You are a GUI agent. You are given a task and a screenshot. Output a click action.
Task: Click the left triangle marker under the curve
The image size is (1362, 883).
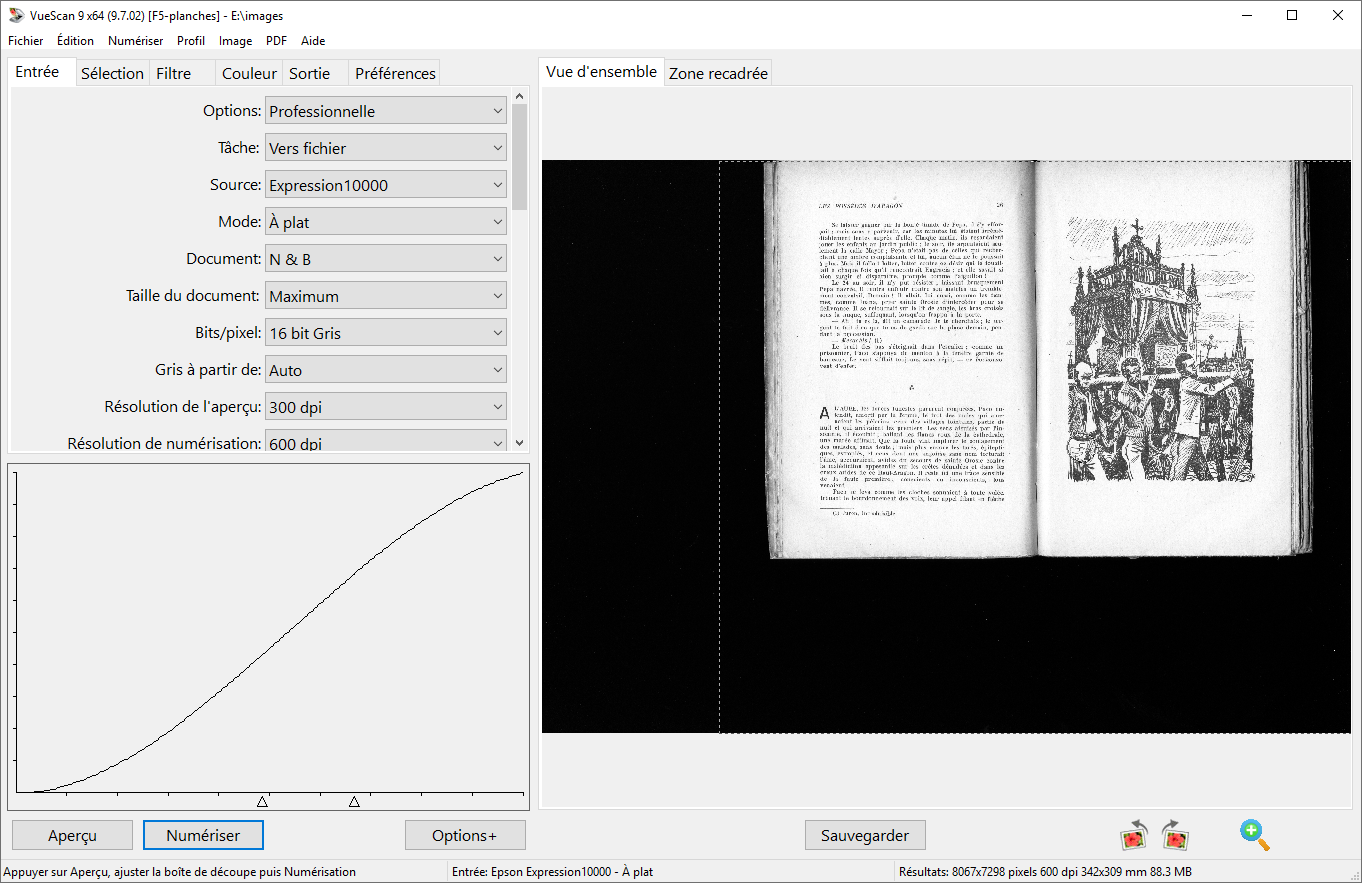pyautogui.click(x=262, y=802)
